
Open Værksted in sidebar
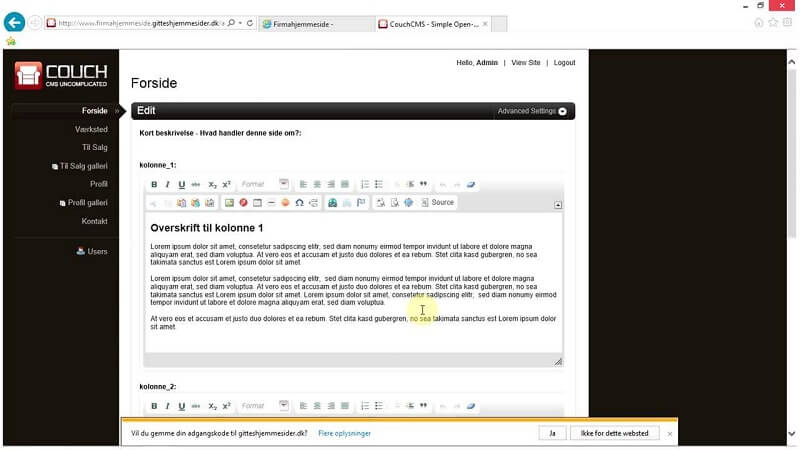click(91, 129)
